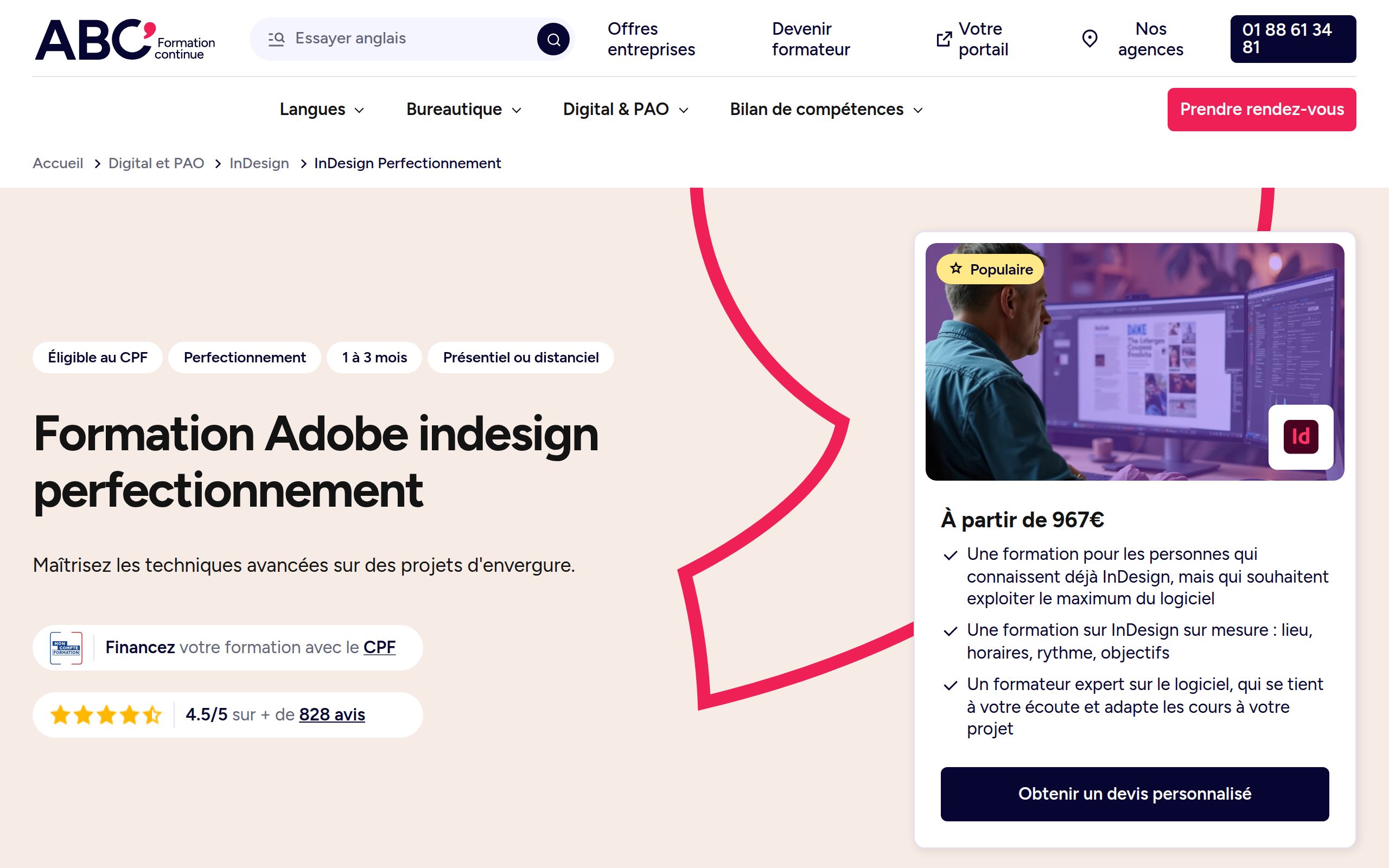This screenshot has width=1389, height=868.
Task: Click the ABC Formation continue logo
Action: pos(125,39)
